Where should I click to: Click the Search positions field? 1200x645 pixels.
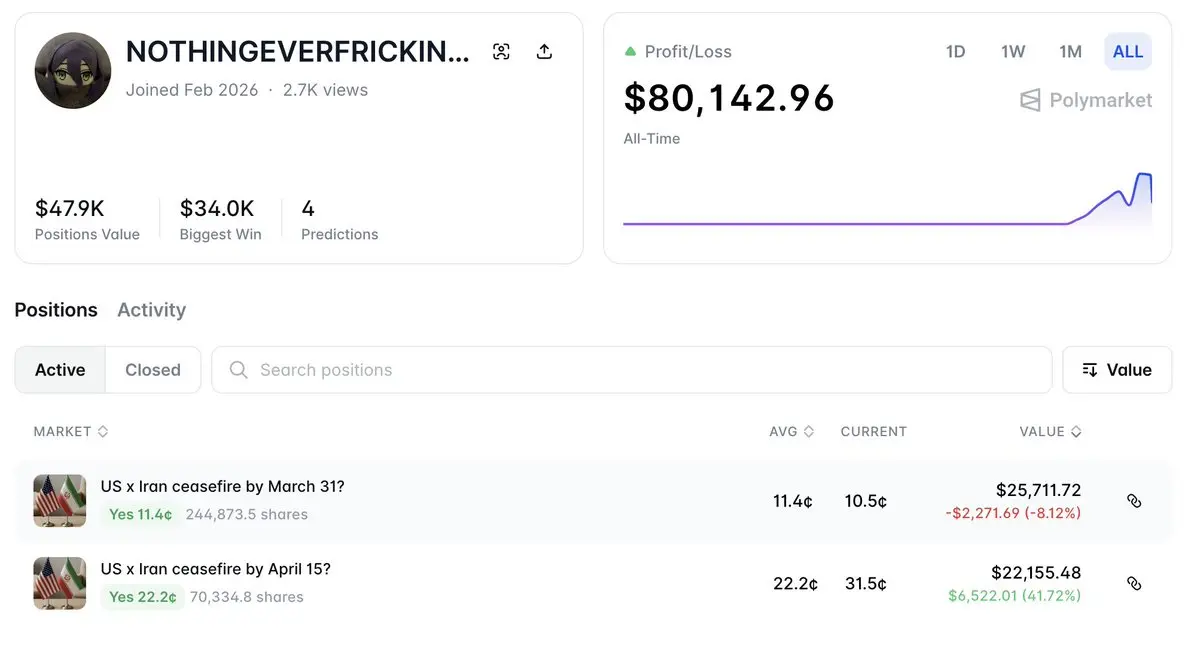pyautogui.click(x=640, y=370)
